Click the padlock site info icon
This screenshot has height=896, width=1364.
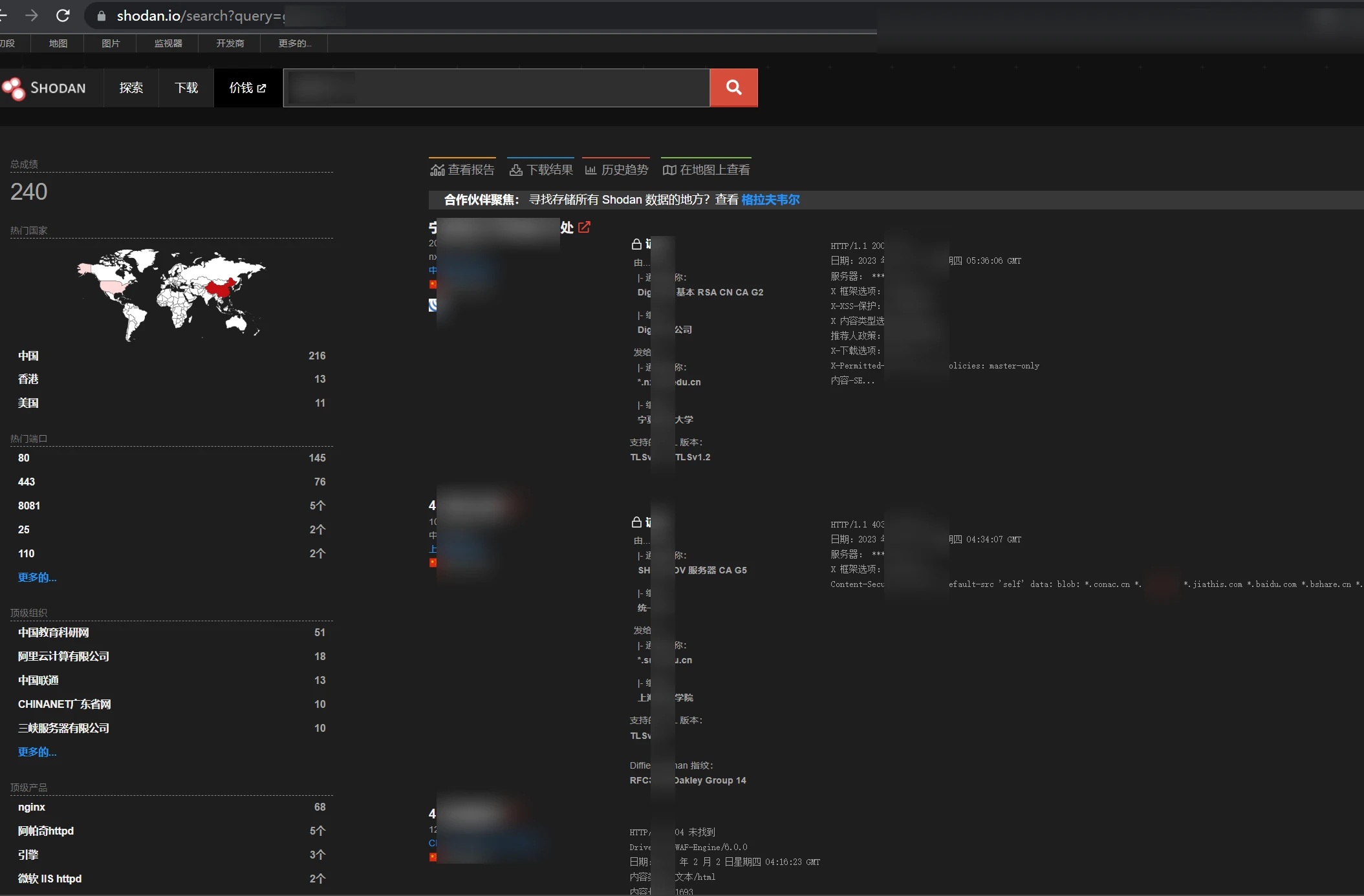click(102, 16)
